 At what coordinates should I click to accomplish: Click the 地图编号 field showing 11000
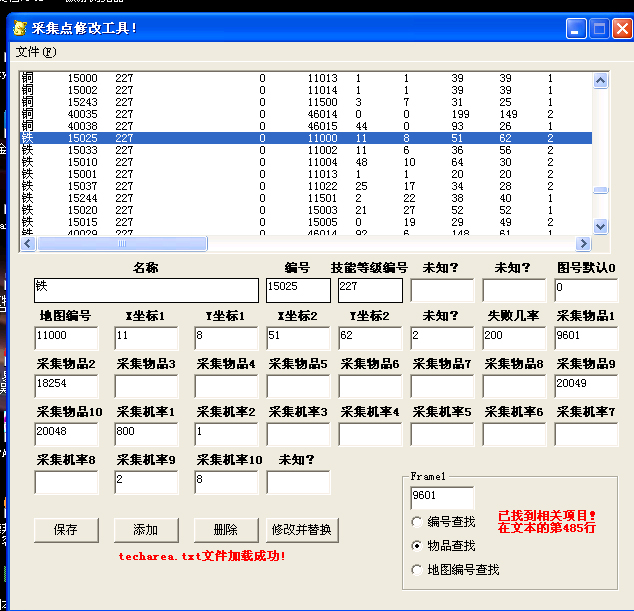[66, 338]
